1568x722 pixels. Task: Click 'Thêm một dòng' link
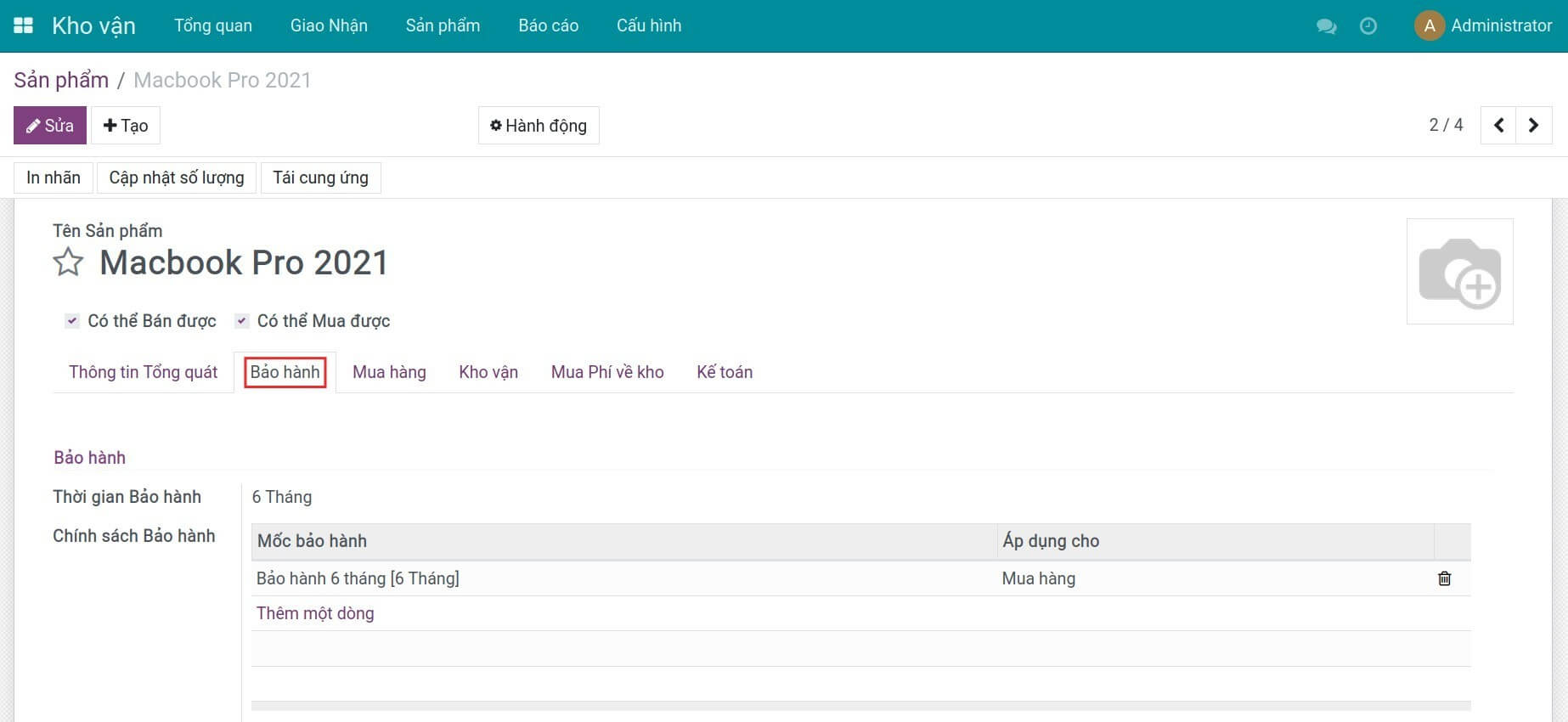click(x=315, y=613)
